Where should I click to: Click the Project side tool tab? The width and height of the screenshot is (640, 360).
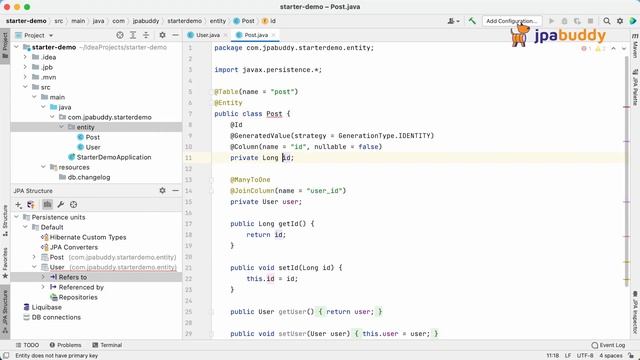[x=5, y=46]
